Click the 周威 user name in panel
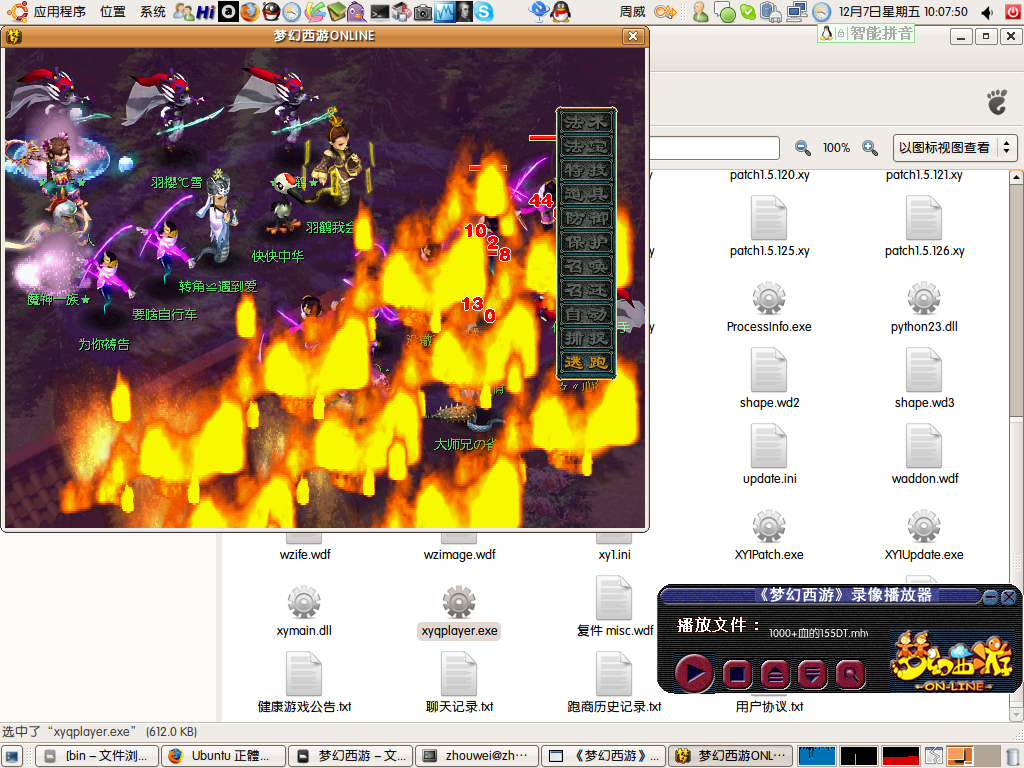Image resolution: width=1024 pixels, height=768 pixels. pos(632,11)
